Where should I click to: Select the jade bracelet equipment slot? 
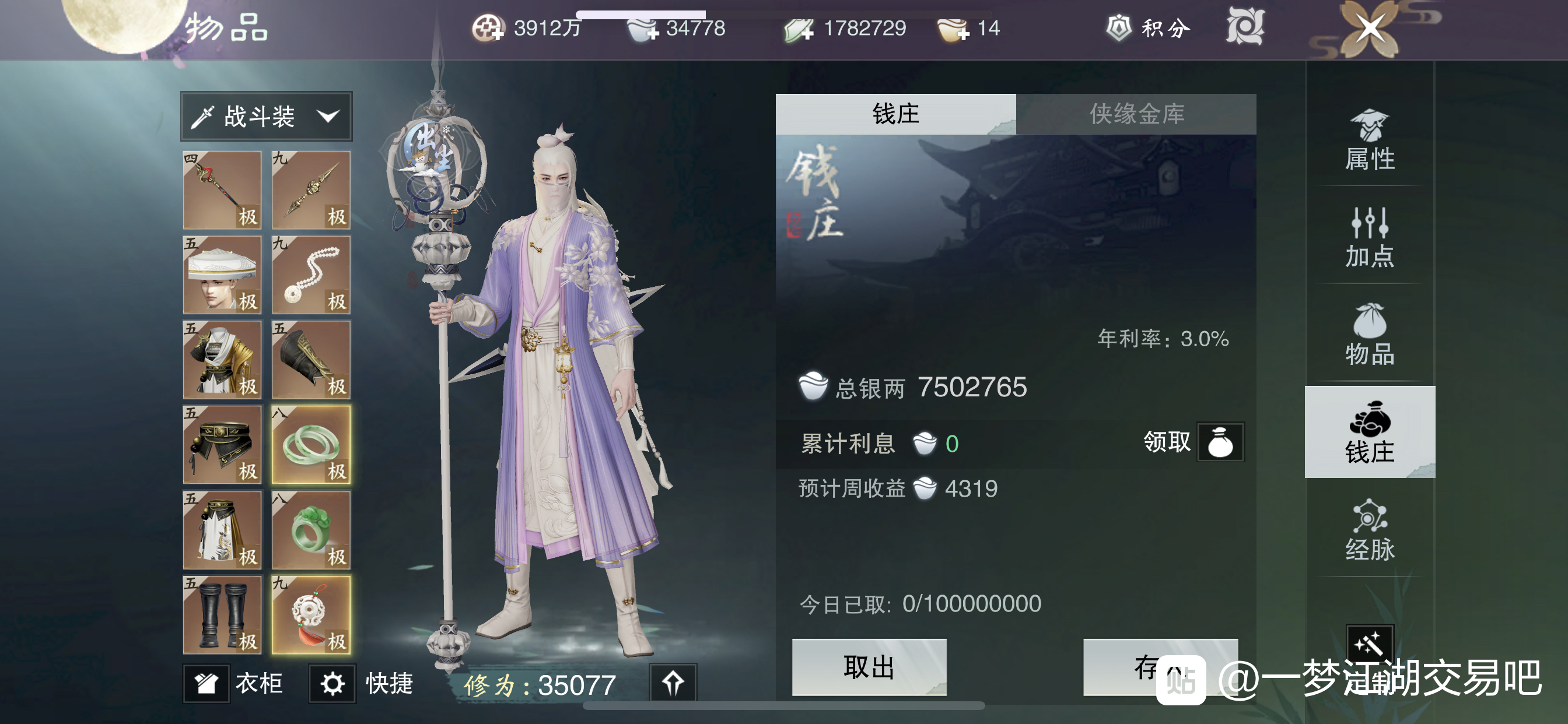pyautogui.click(x=311, y=445)
